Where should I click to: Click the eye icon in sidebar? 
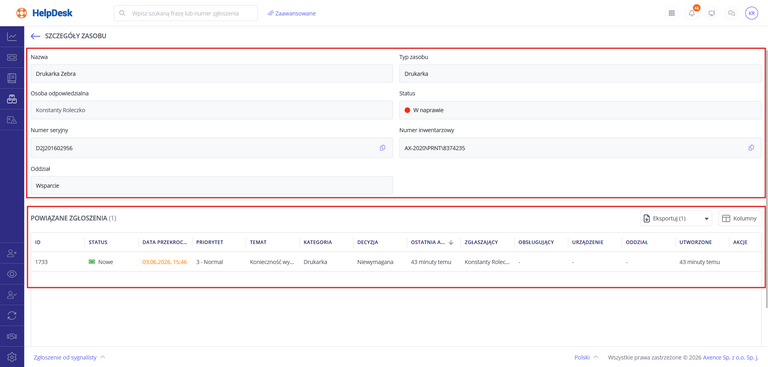coord(12,274)
